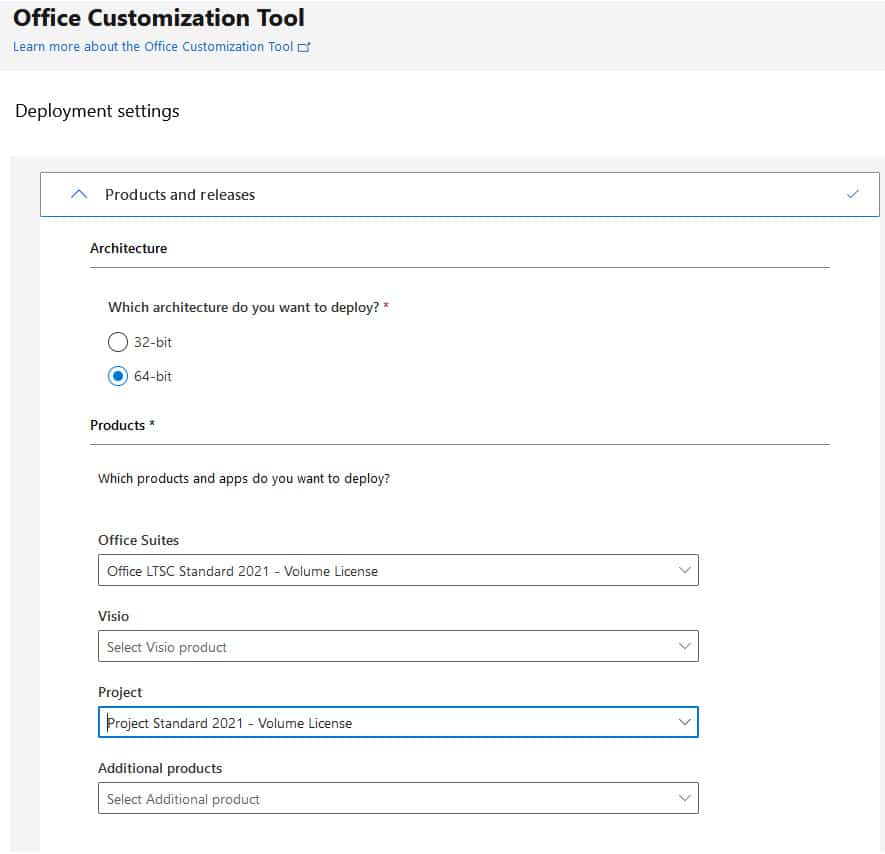This screenshot has height=854, width=885.
Task: Click the upward chevron icon on the section header
Action: coord(79,194)
